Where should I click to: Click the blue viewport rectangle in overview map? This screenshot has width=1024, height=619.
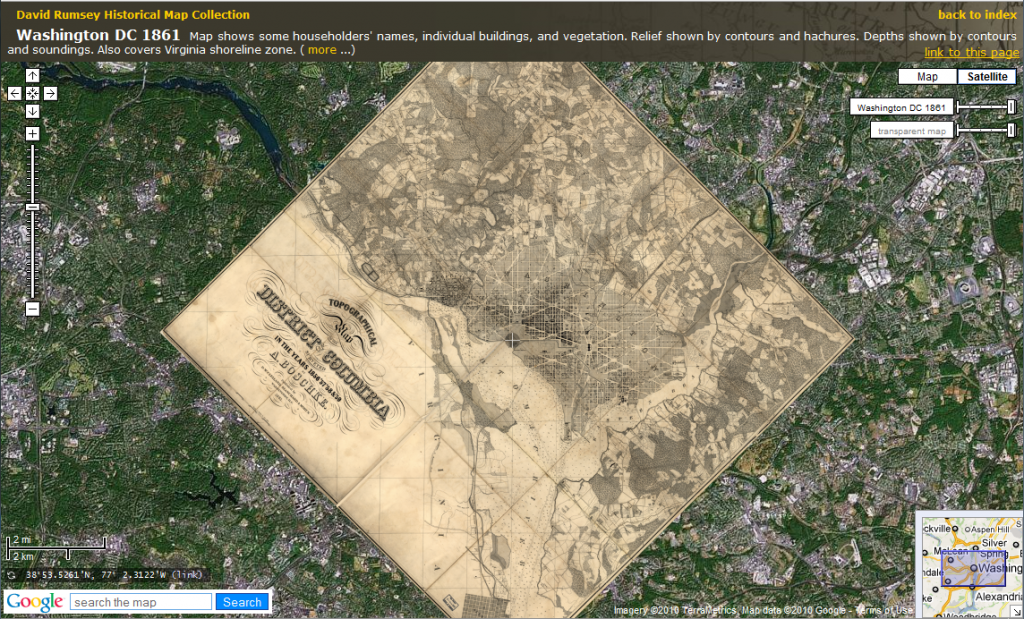tap(973, 569)
